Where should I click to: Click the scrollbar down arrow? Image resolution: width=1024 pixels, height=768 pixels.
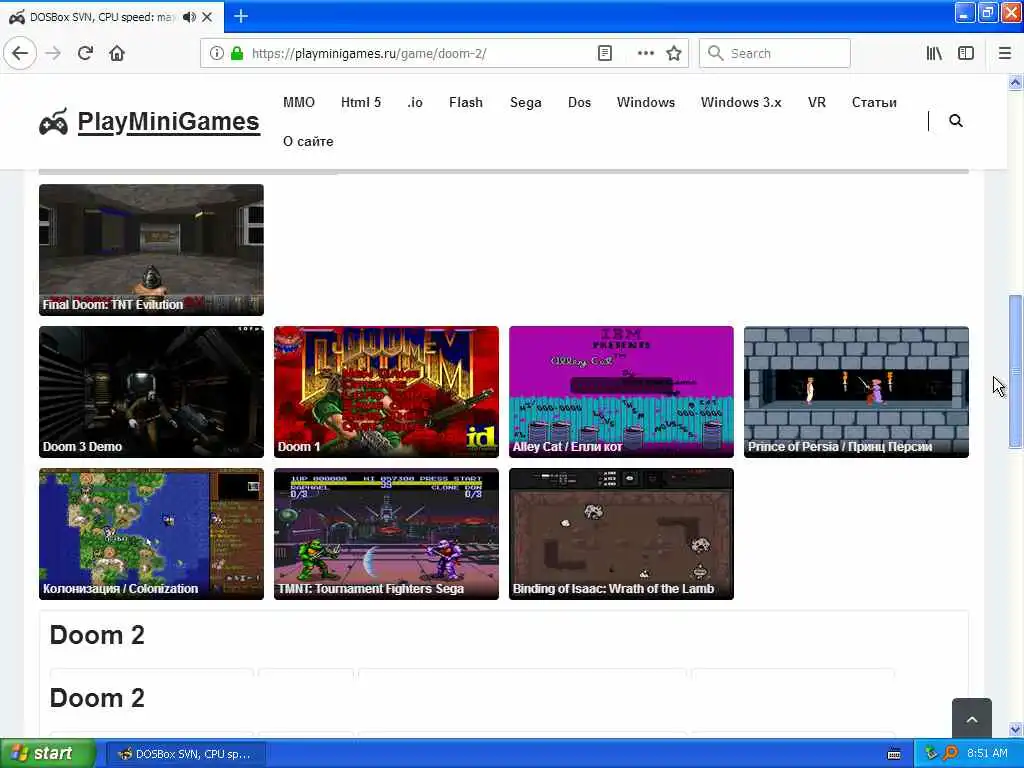coord(1015,729)
